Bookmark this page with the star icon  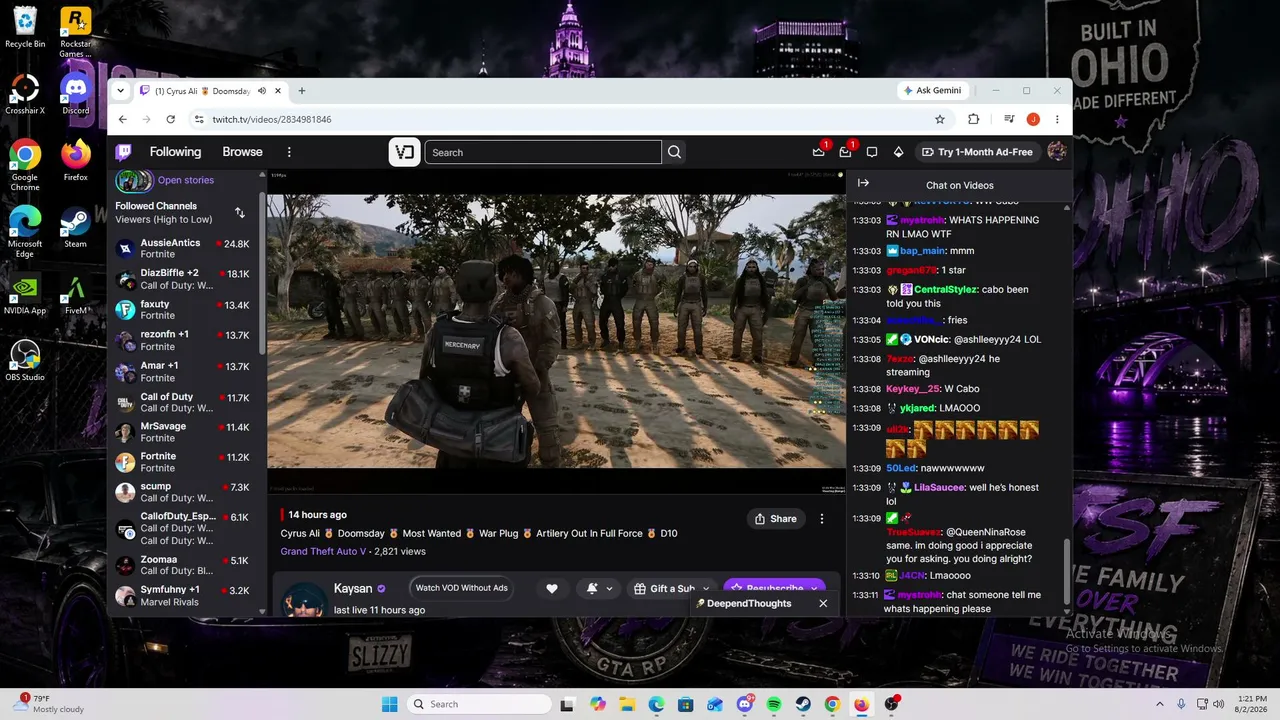[x=940, y=119]
